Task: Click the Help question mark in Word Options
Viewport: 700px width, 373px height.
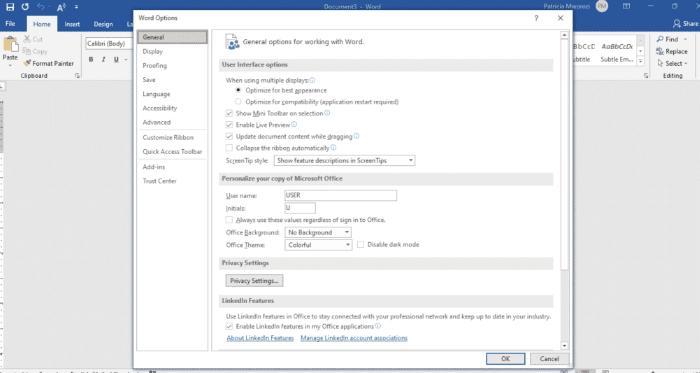Action: pos(536,18)
